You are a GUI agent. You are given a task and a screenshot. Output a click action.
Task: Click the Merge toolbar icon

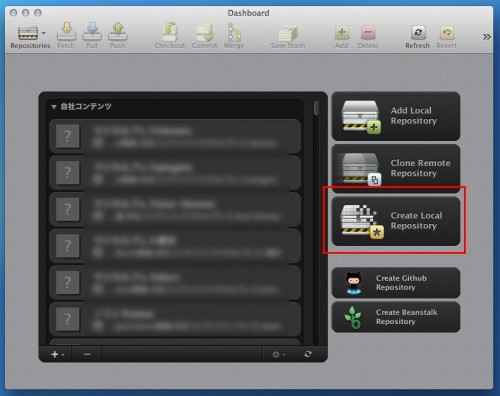pos(234,32)
